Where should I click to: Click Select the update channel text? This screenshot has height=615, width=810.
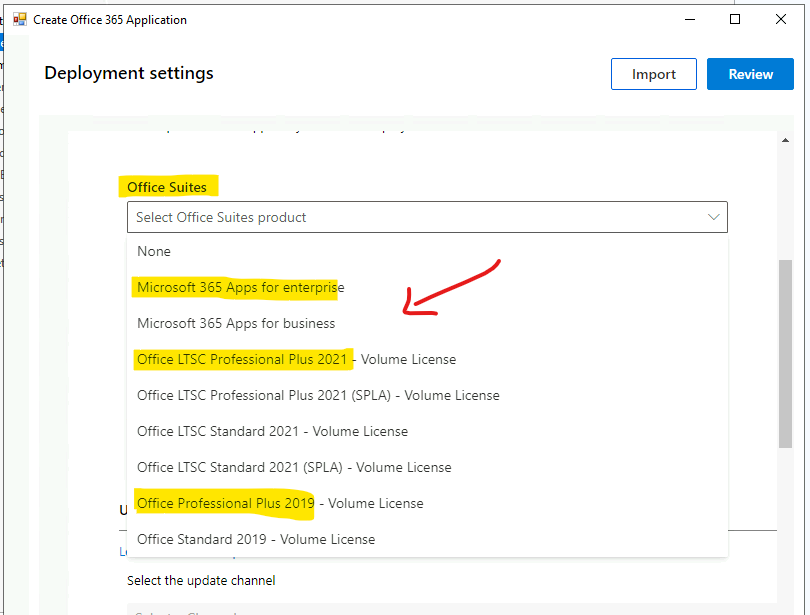[200, 580]
